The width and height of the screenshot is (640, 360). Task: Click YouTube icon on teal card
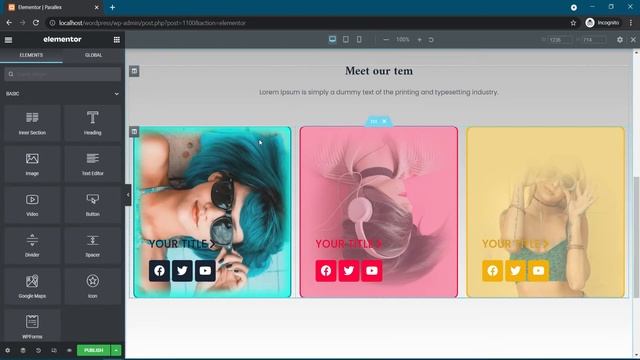(205, 271)
